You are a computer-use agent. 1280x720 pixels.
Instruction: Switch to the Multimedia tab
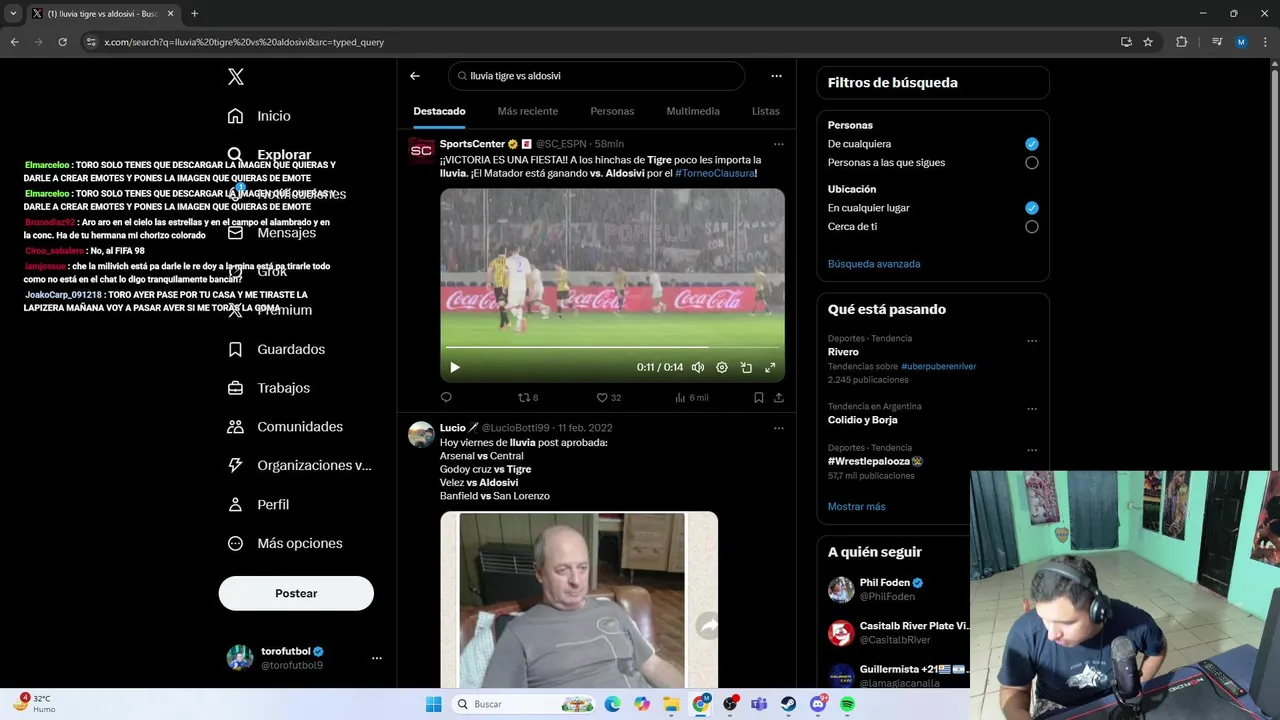click(693, 111)
